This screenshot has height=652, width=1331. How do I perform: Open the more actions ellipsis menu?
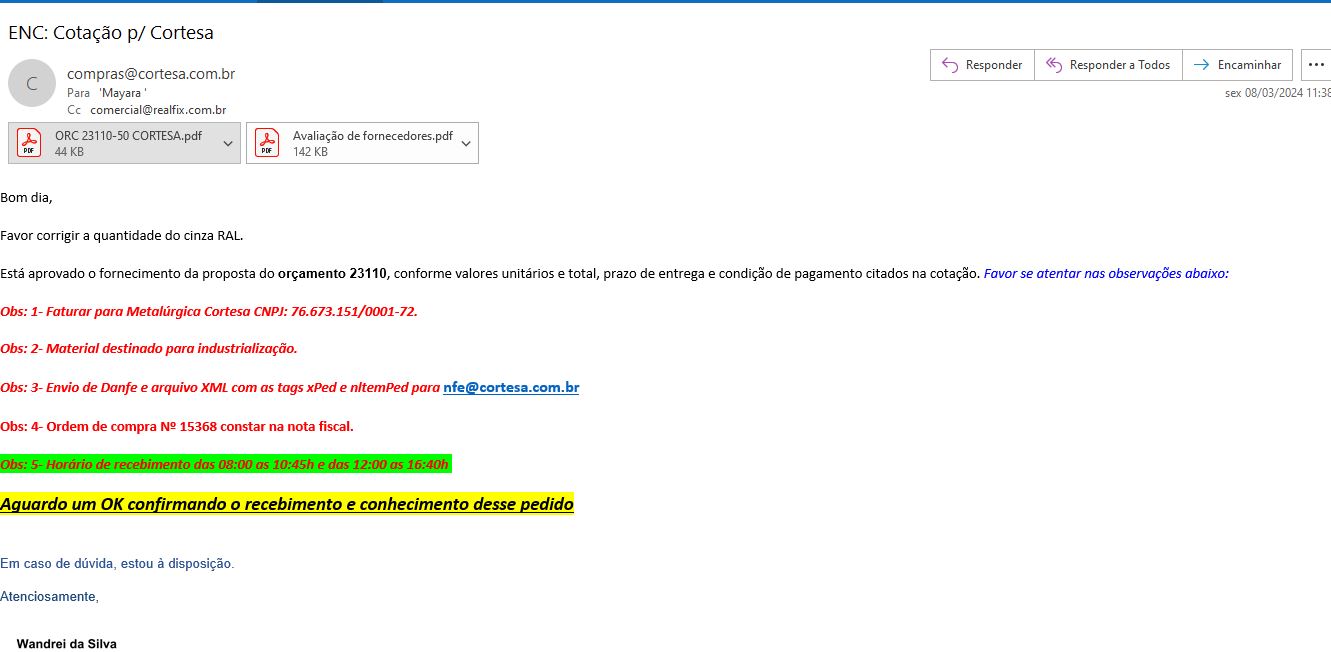[x=1316, y=65]
